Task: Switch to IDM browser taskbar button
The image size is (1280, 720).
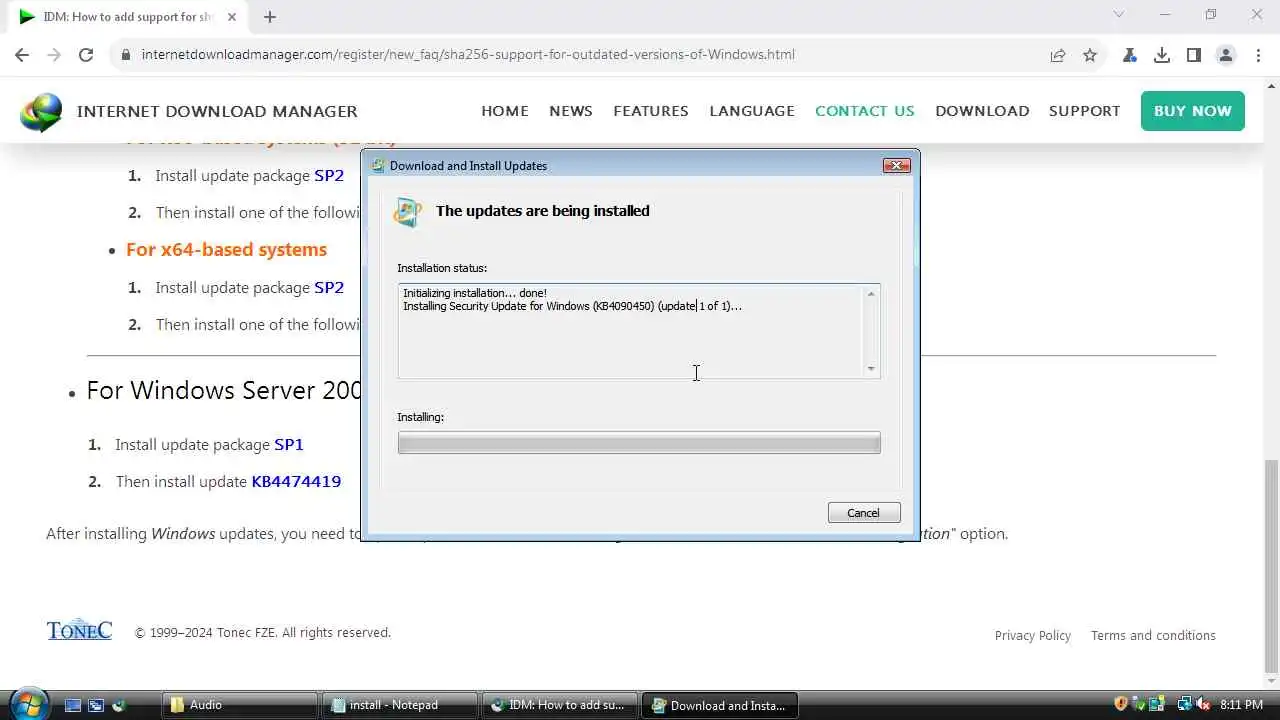Action: click(x=558, y=705)
